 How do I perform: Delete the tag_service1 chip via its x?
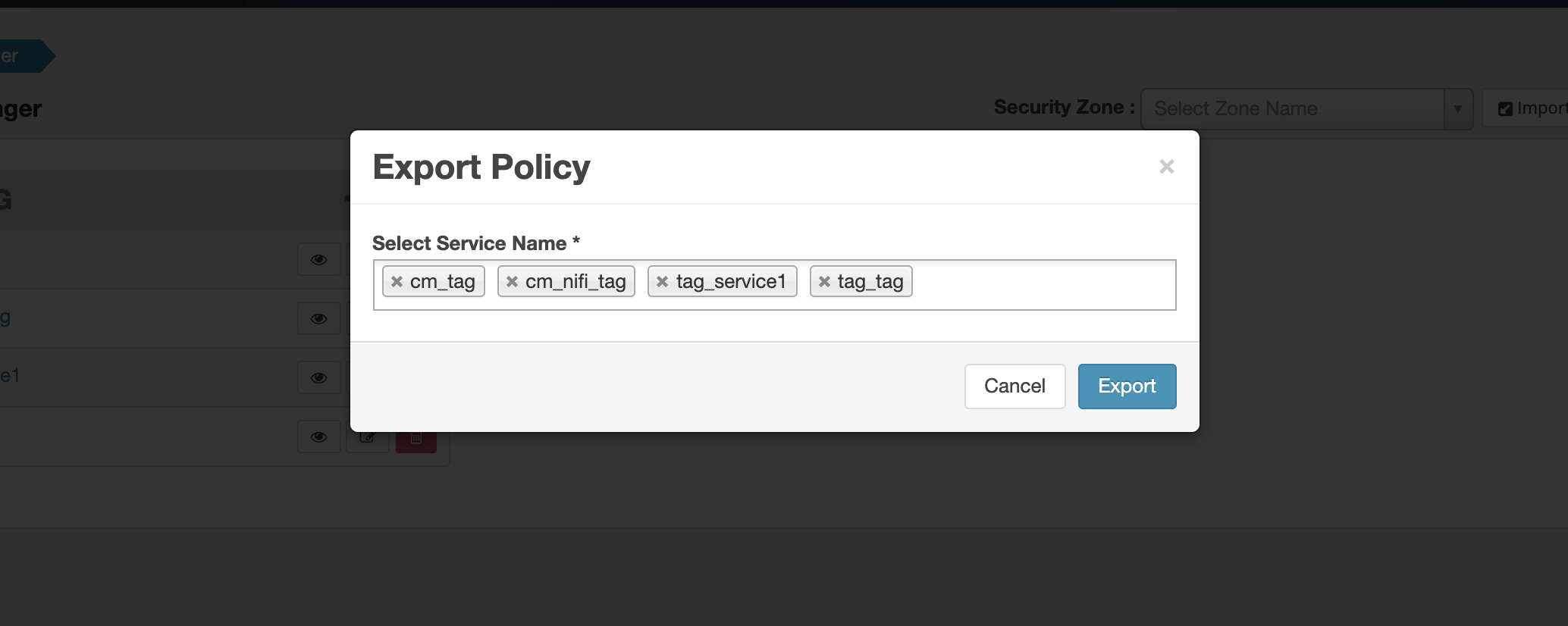pyautogui.click(x=662, y=282)
